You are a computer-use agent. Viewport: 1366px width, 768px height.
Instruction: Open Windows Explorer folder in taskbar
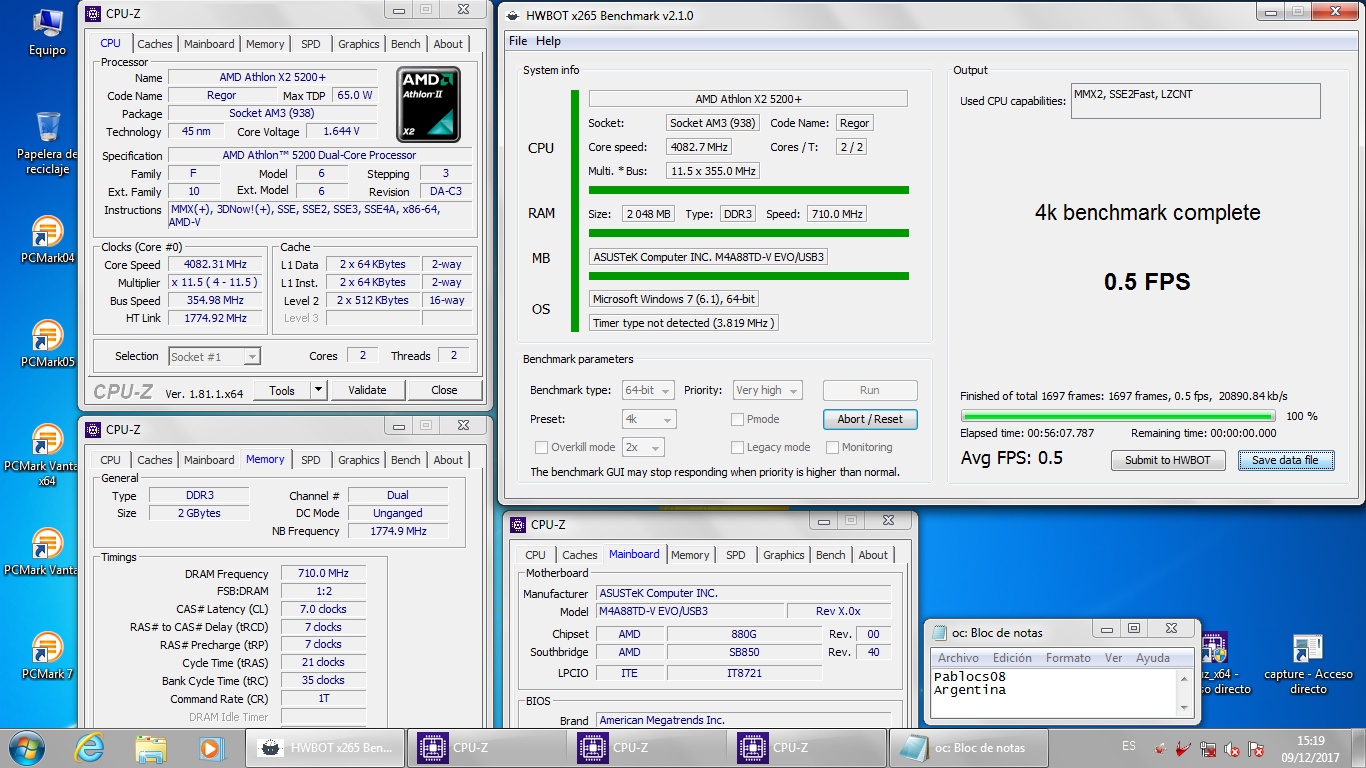pyautogui.click(x=151, y=747)
